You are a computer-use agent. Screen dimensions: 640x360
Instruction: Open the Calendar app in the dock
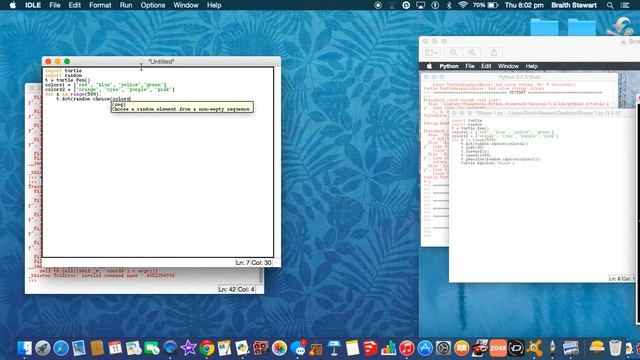pos(115,348)
